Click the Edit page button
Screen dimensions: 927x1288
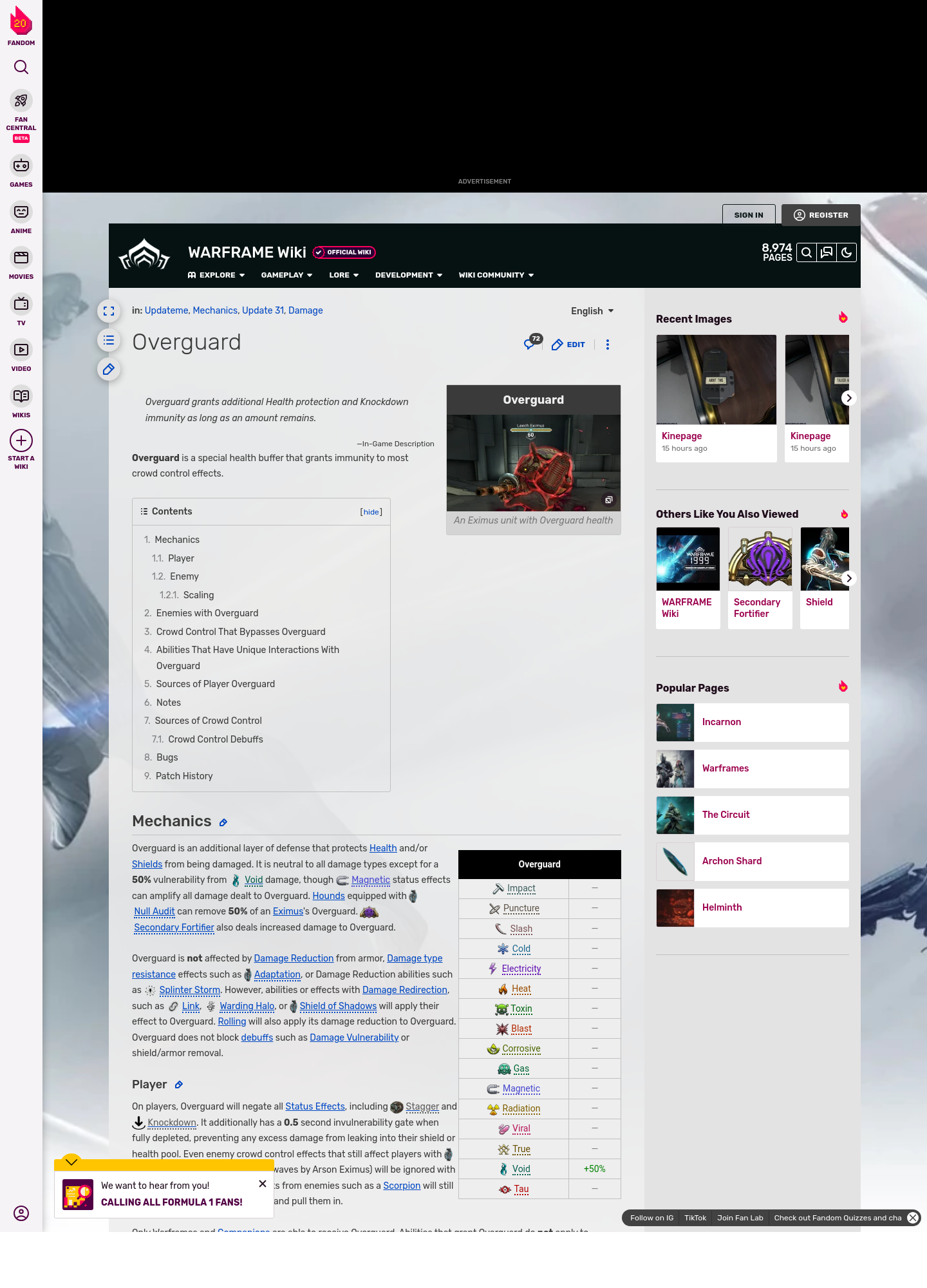click(x=568, y=345)
